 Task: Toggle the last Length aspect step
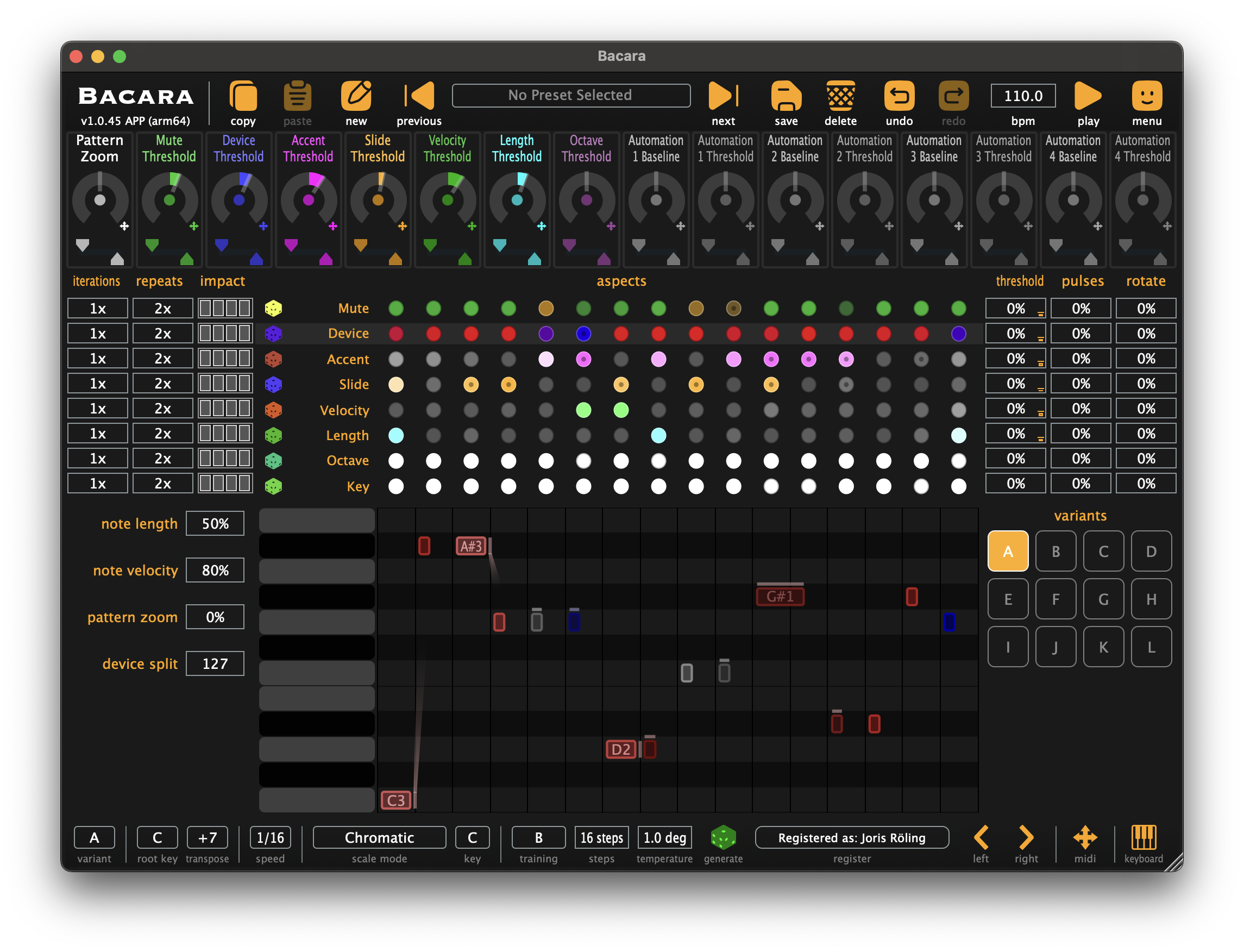coord(958,435)
